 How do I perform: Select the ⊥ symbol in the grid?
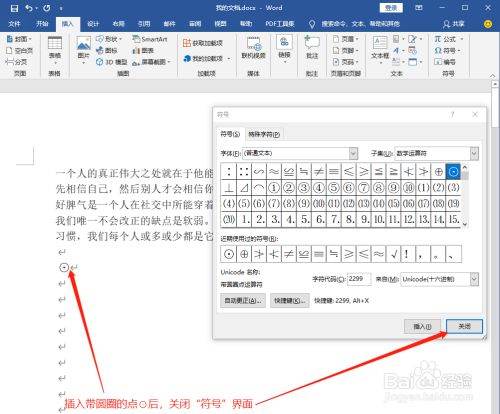pyautogui.click(x=229, y=188)
